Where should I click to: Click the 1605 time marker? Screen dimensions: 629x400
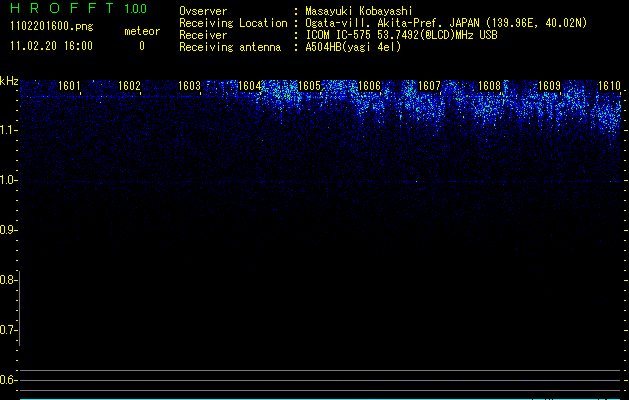[x=309, y=86]
